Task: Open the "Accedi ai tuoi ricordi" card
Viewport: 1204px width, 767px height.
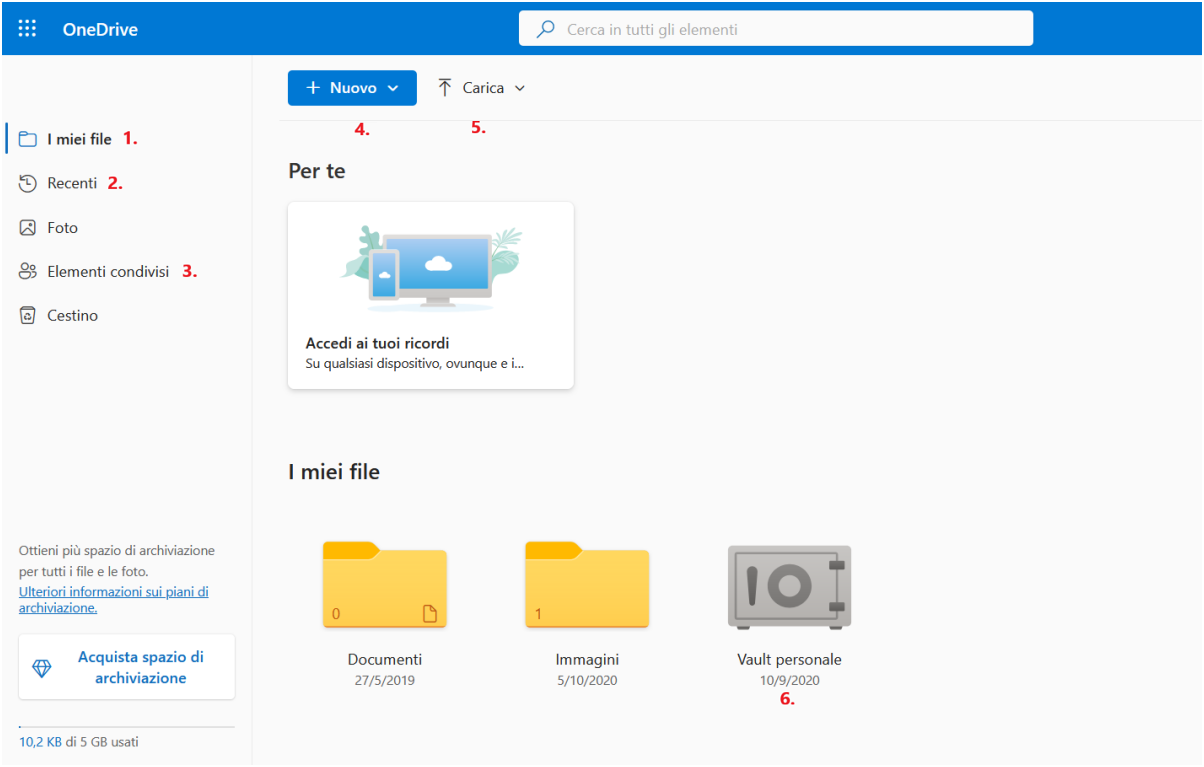Action: click(x=431, y=295)
